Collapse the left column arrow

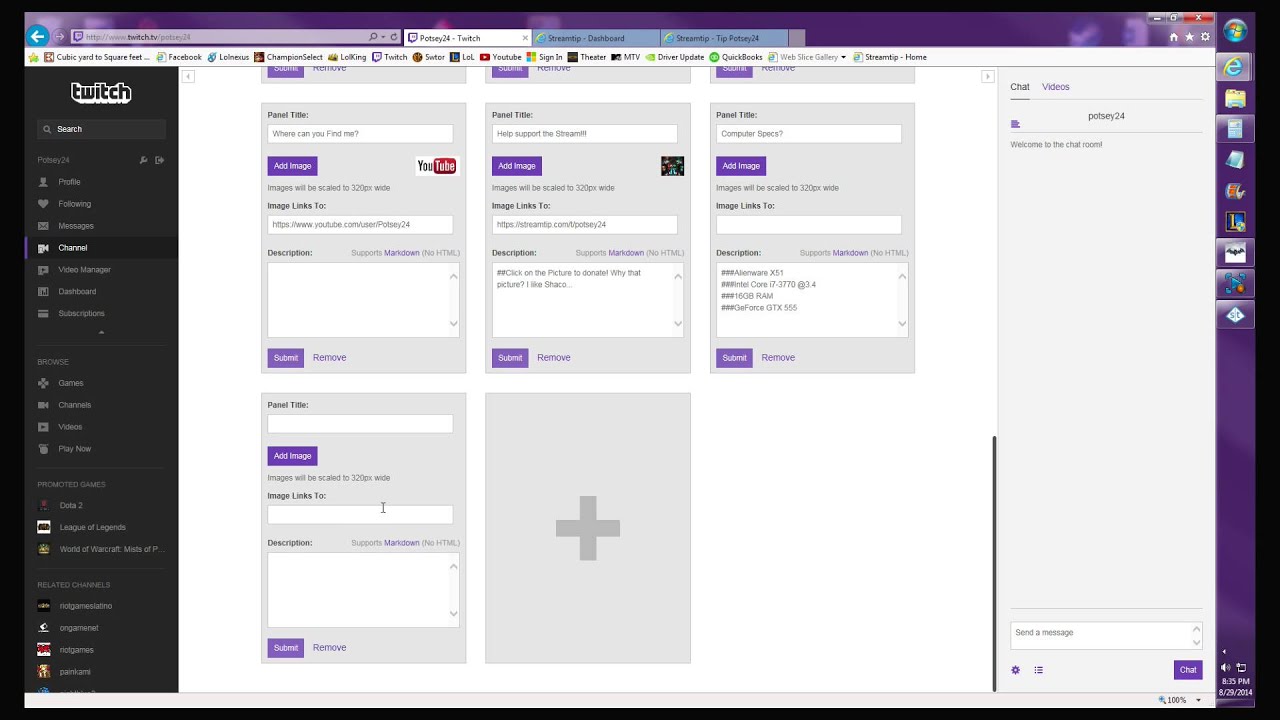point(188,77)
